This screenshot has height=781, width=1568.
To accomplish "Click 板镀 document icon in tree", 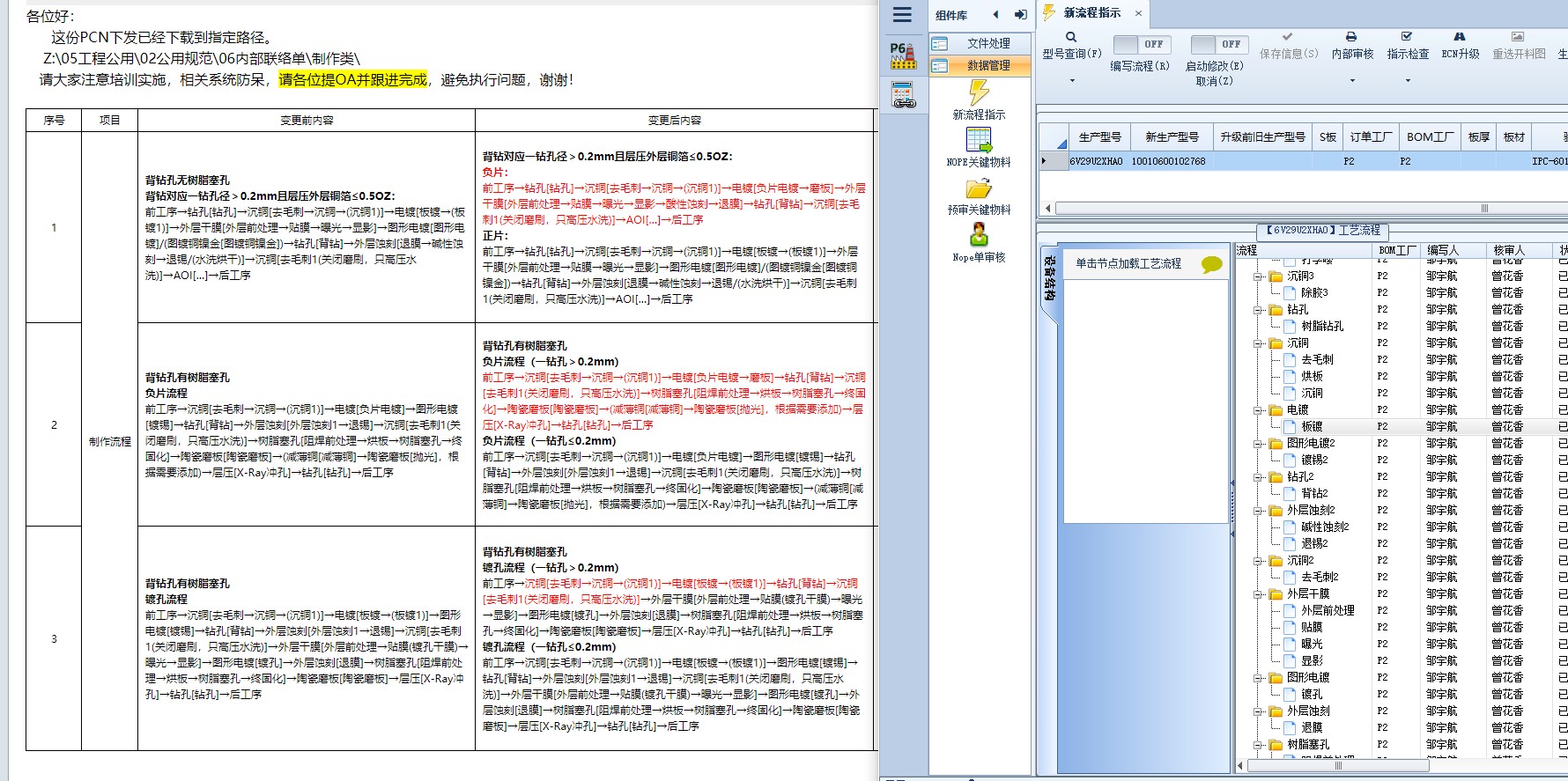I will 1291,427.
